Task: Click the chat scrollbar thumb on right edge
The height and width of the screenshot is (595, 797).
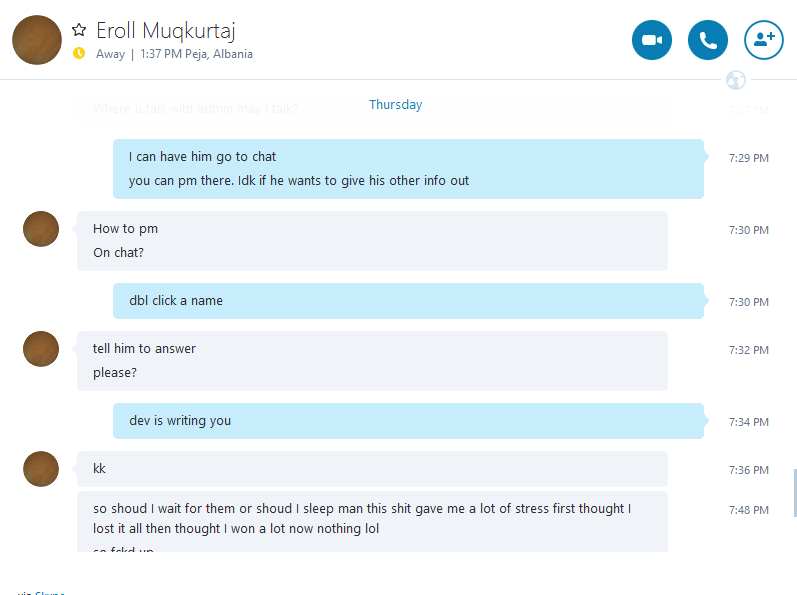Action: (795, 493)
